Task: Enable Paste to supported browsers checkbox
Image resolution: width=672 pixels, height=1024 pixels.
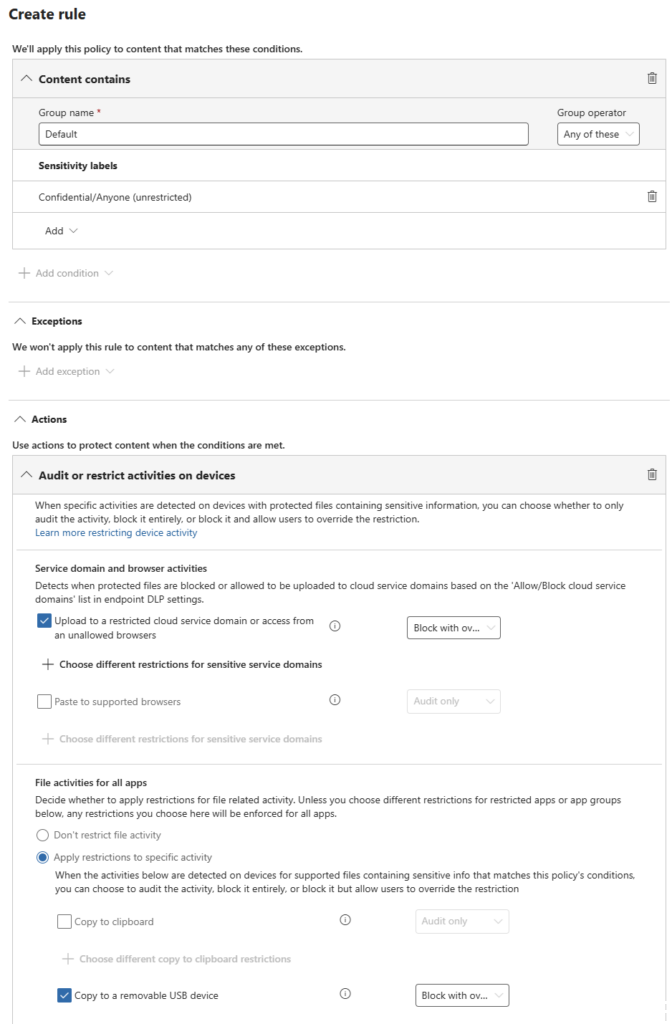Action: (44, 702)
